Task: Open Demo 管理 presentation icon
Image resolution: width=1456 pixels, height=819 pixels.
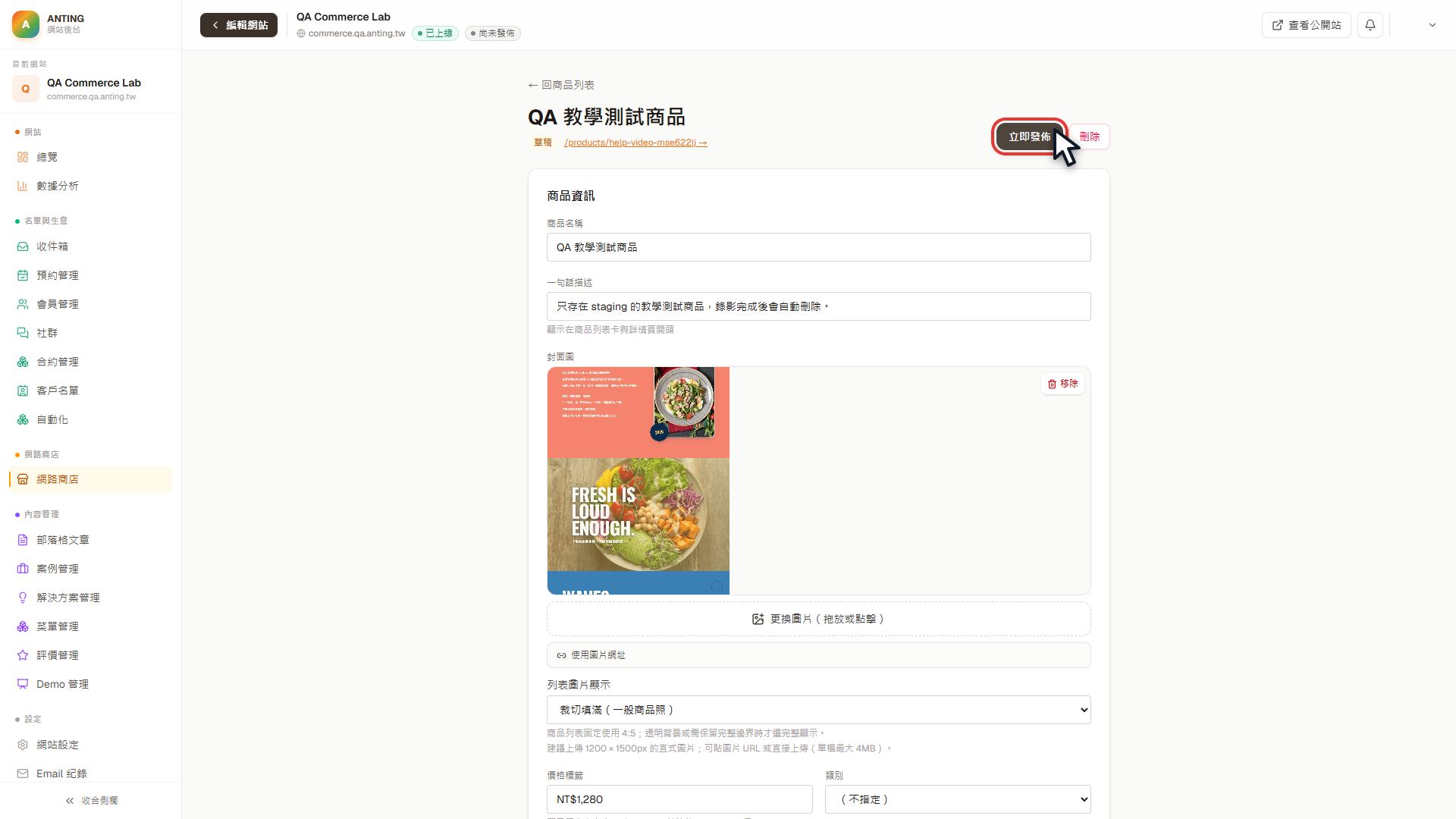Action: click(23, 684)
